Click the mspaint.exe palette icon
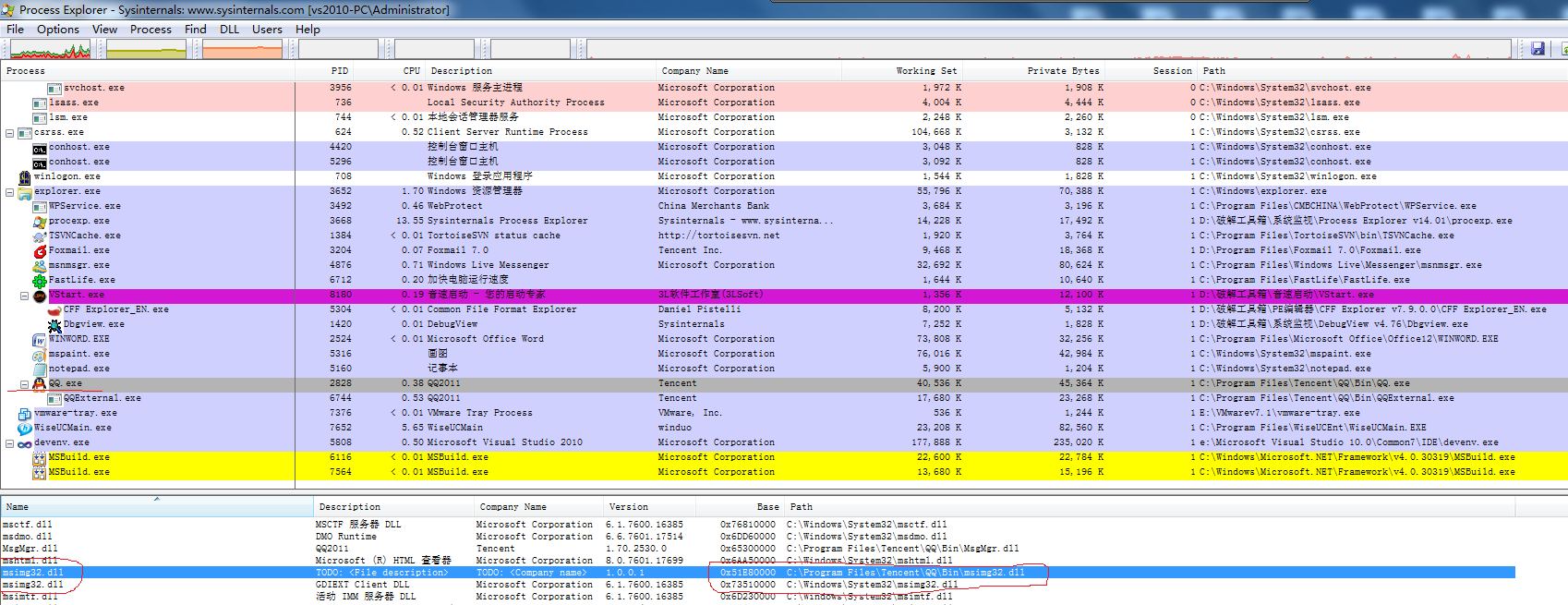Image resolution: width=1568 pixels, height=605 pixels. tap(40, 355)
